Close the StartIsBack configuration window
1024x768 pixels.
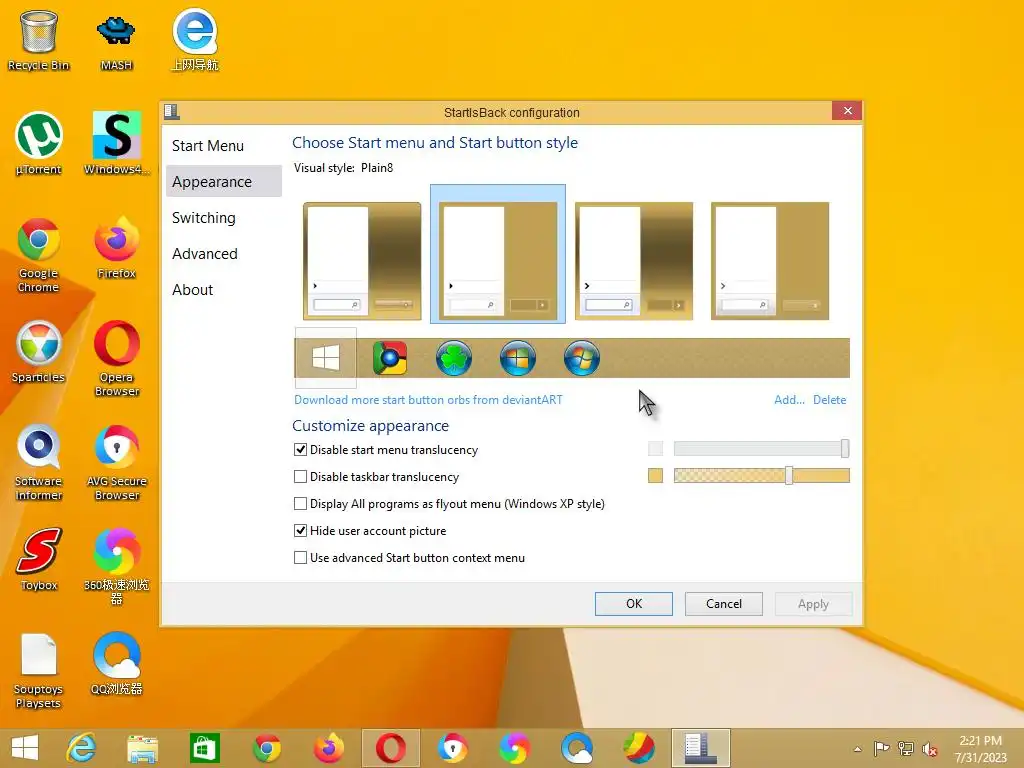[x=847, y=111]
